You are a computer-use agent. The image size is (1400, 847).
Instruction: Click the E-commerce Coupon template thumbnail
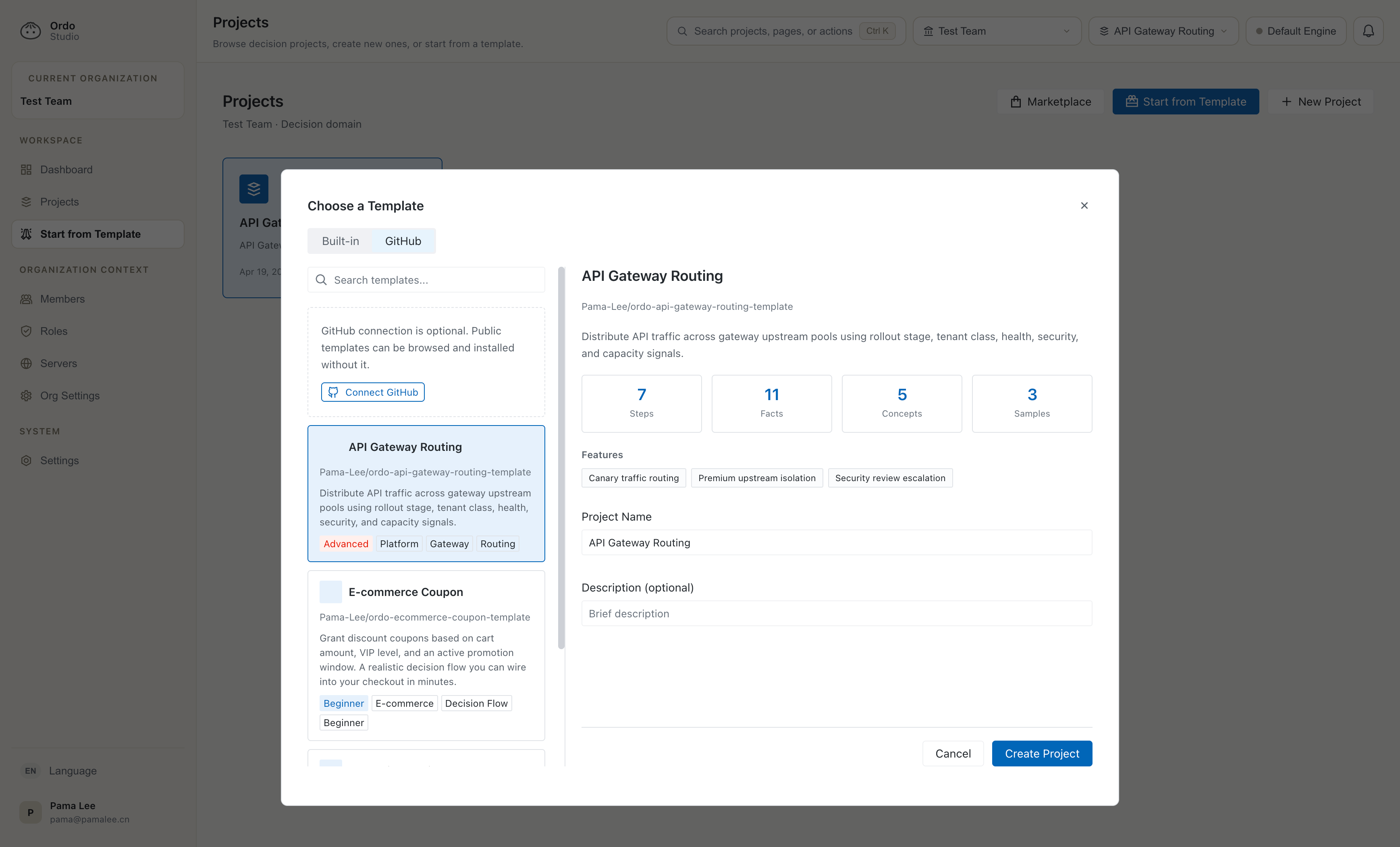pos(330,592)
